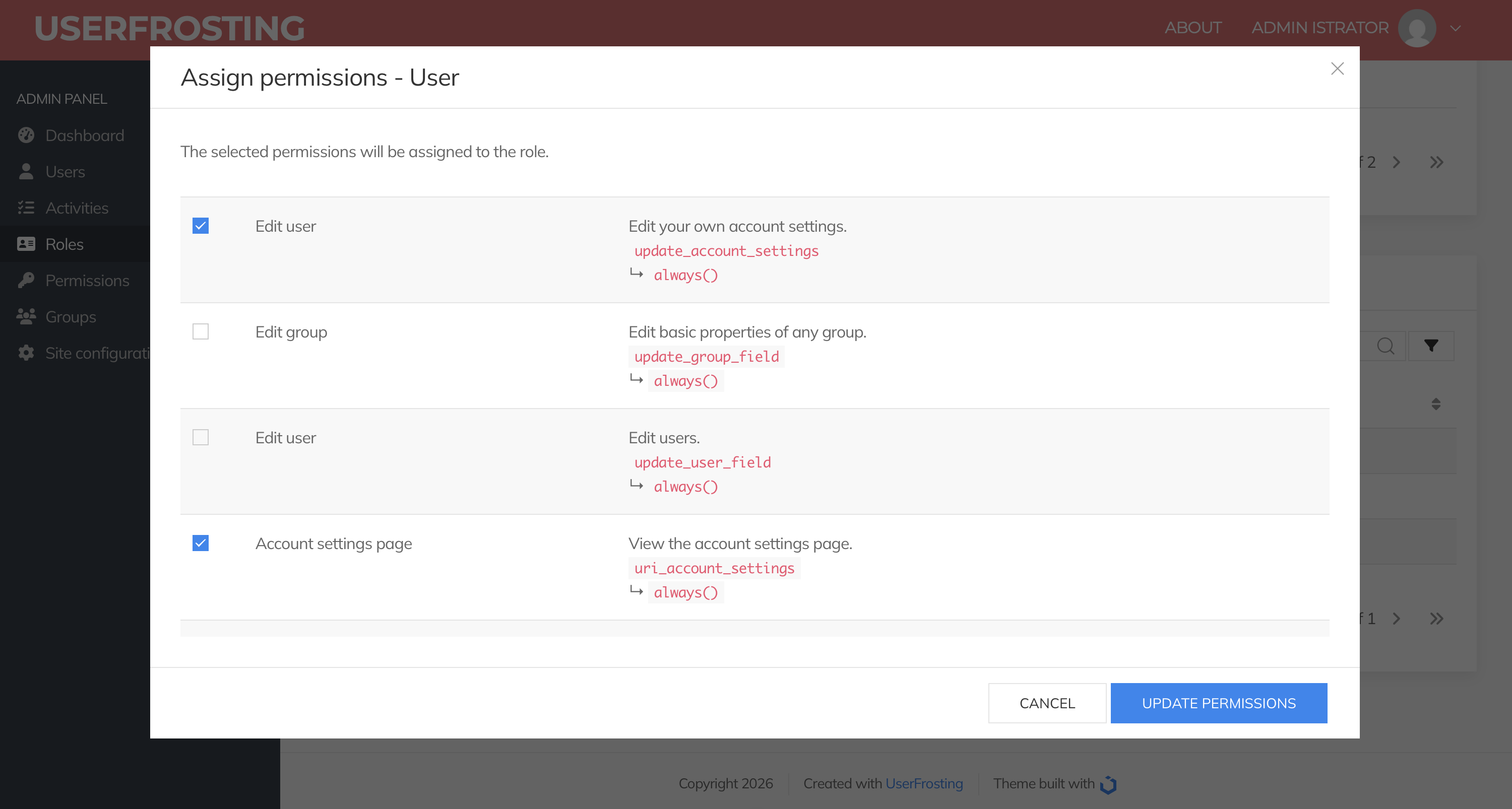Click the Activities list icon

(26, 208)
